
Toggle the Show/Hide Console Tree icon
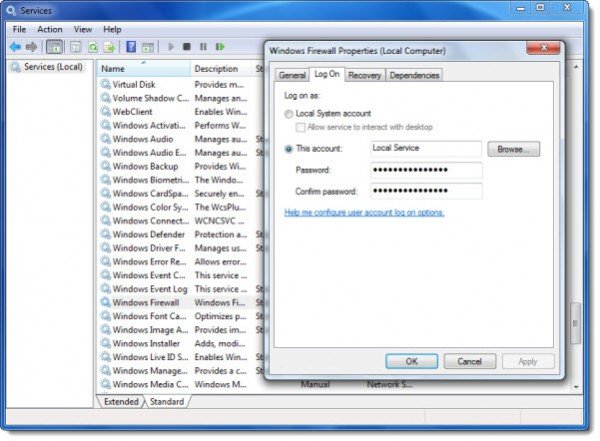(54, 47)
